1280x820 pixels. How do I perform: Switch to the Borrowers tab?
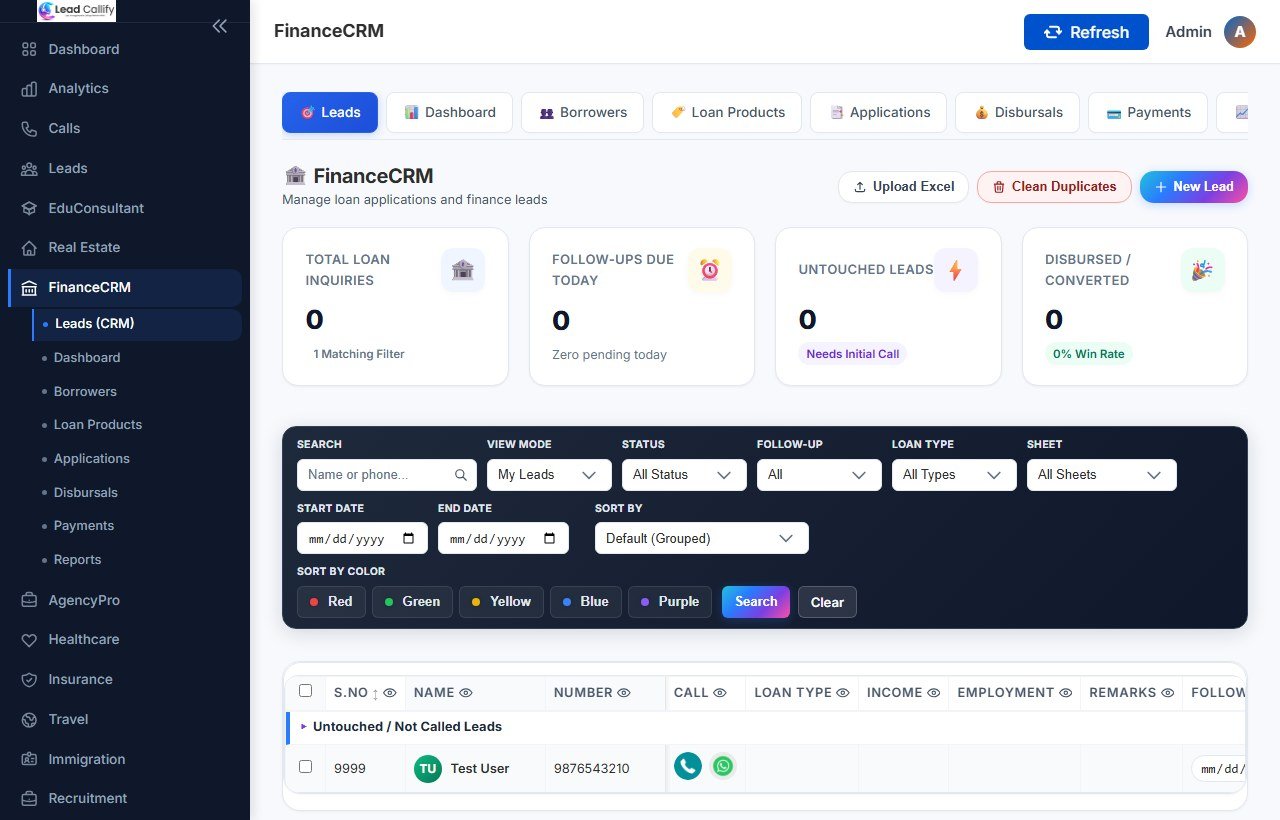tap(583, 113)
